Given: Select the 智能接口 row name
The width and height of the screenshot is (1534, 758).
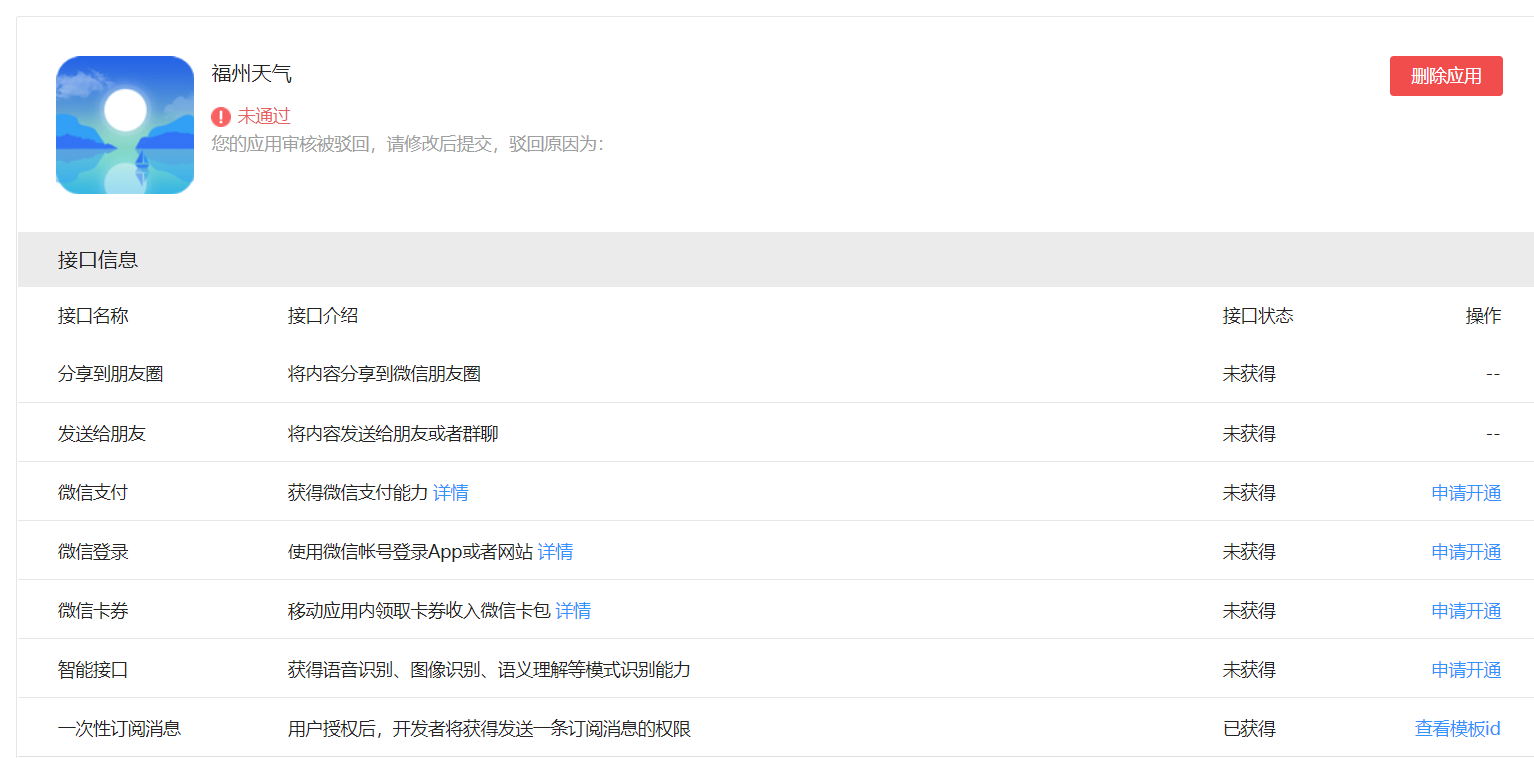Looking at the screenshot, I should click(x=93, y=670).
